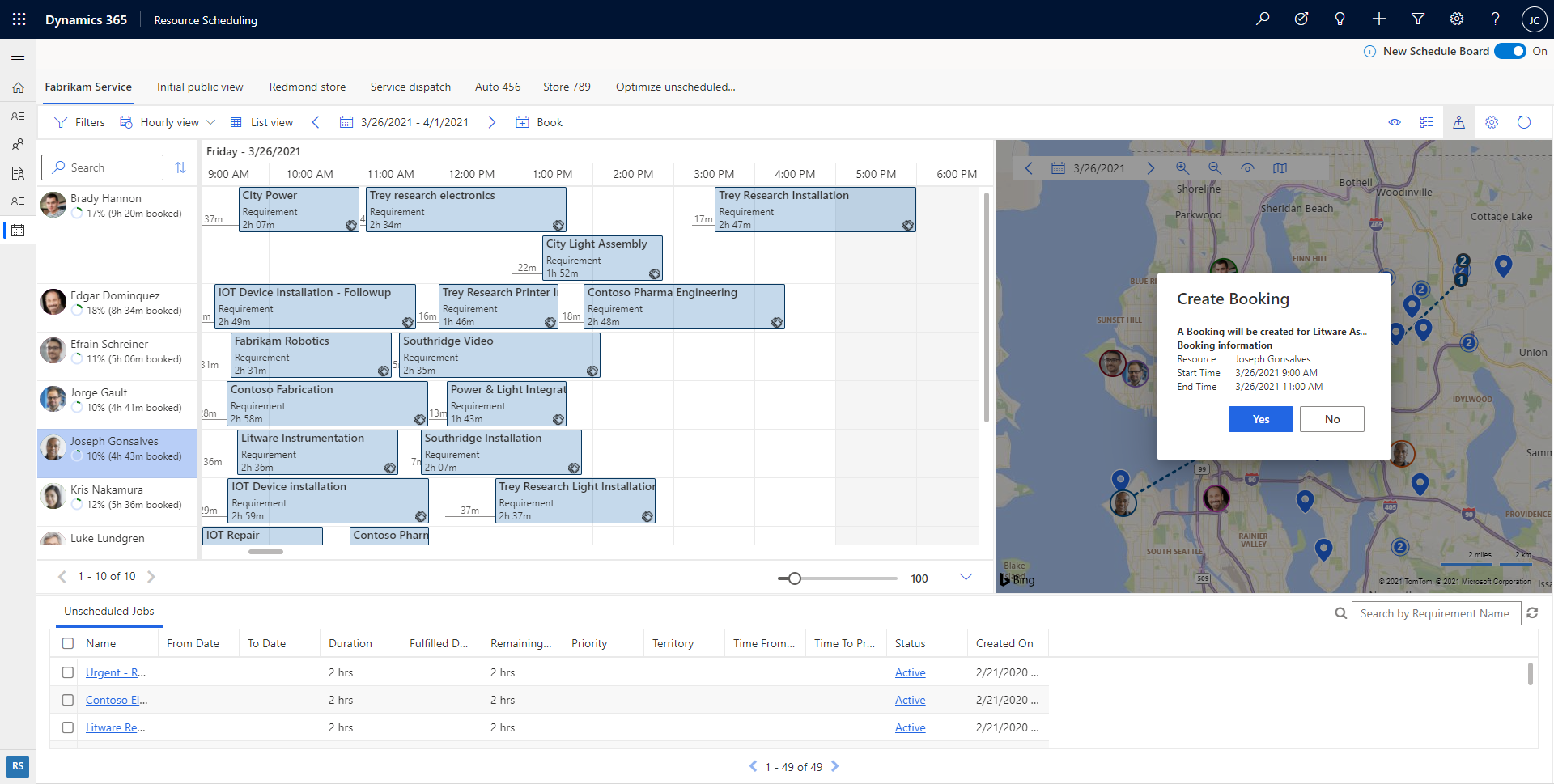
Task: Open board settings gear icon
Action: (x=1492, y=122)
